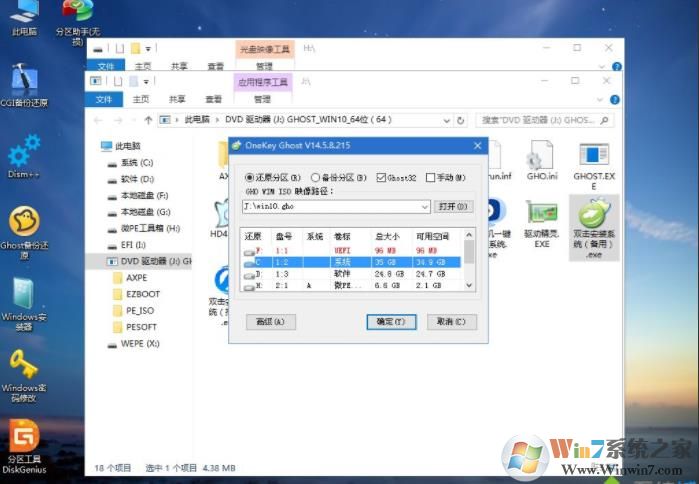The height and width of the screenshot is (484, 699).
Task: Open 光盘映像工具 tab in back window
Action: 265,49
